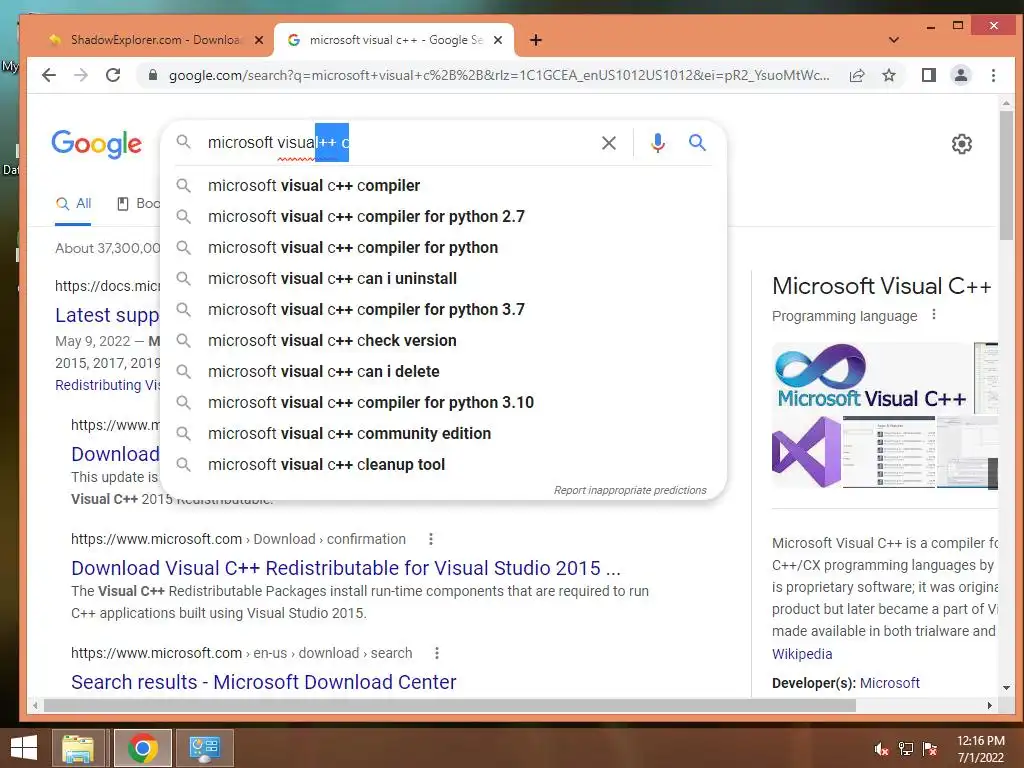1024x768 pixels.
Task: Start voice search with the microphone
Action: tap(658, 143)
